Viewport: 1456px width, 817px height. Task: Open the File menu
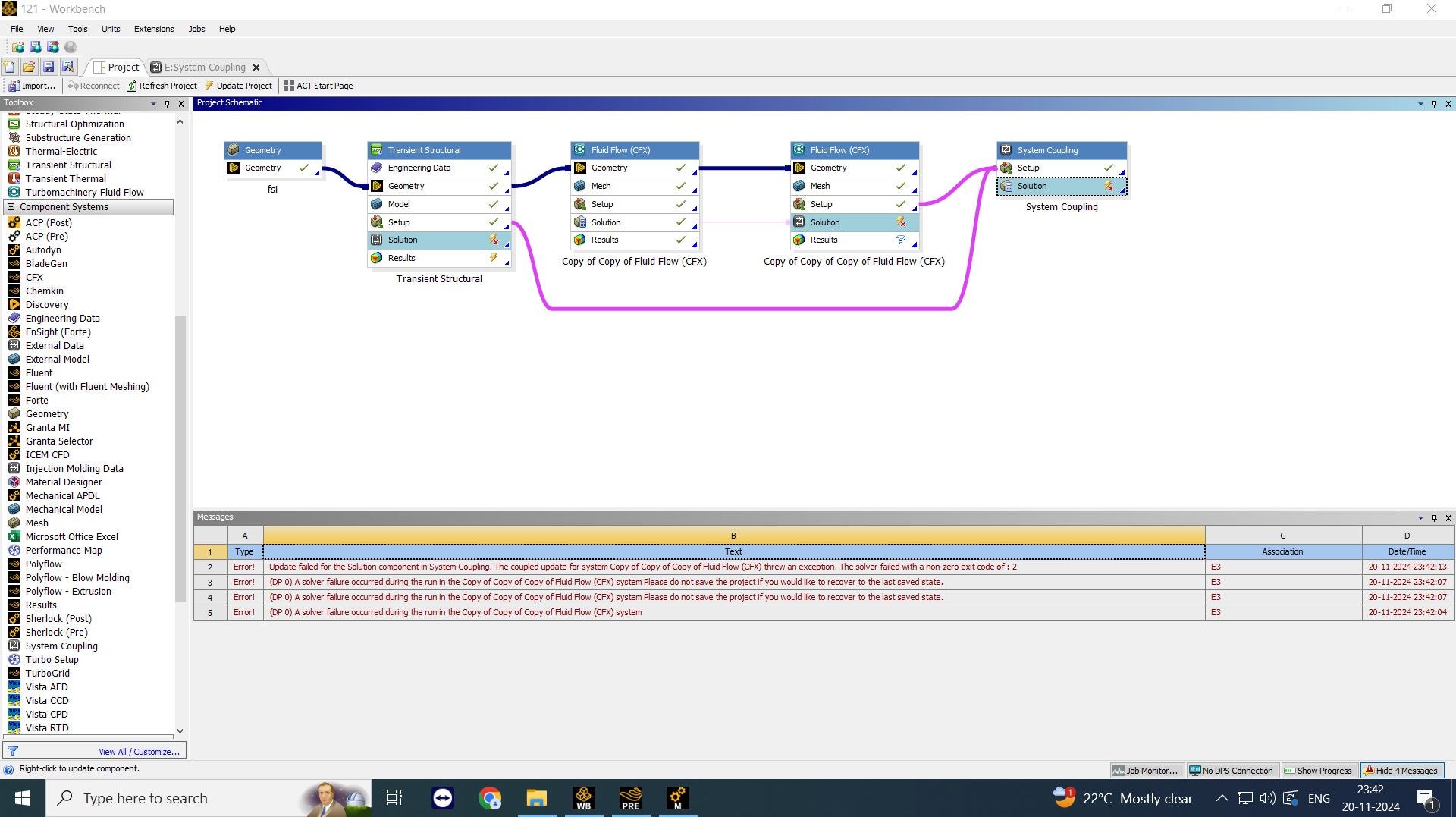17,29
